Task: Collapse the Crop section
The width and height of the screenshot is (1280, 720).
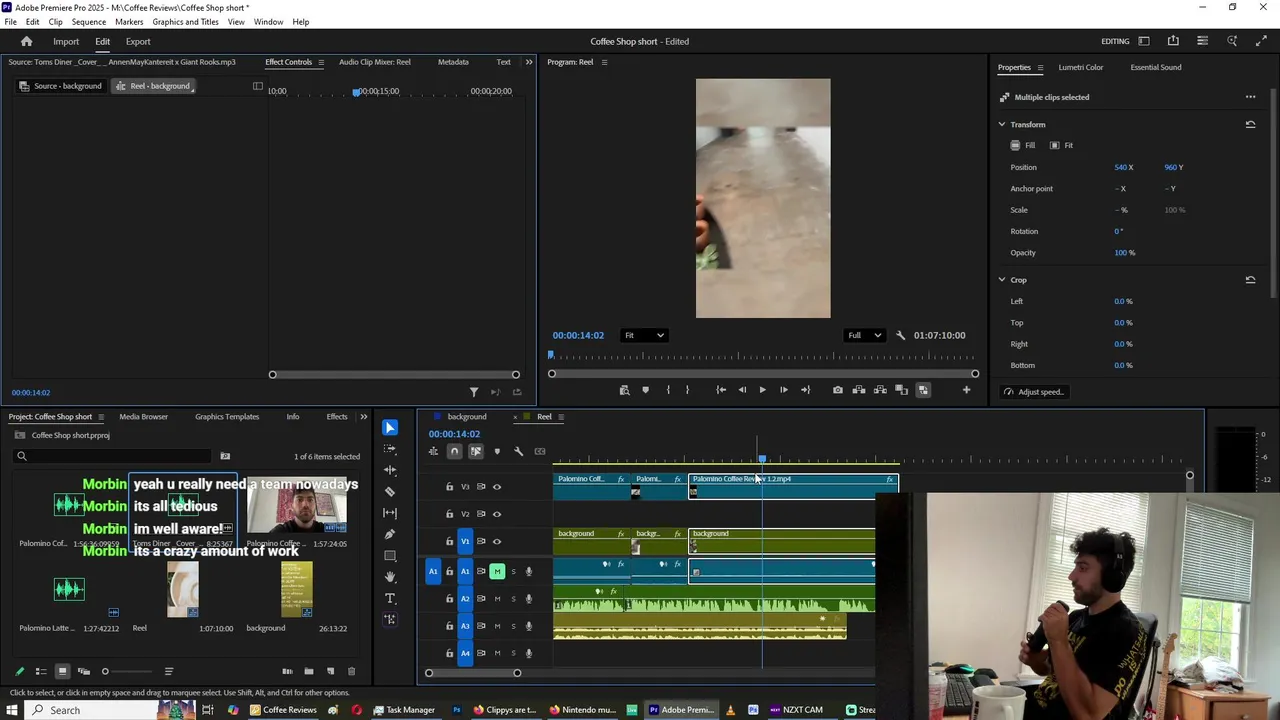Action: click(x=1001, y=280)
